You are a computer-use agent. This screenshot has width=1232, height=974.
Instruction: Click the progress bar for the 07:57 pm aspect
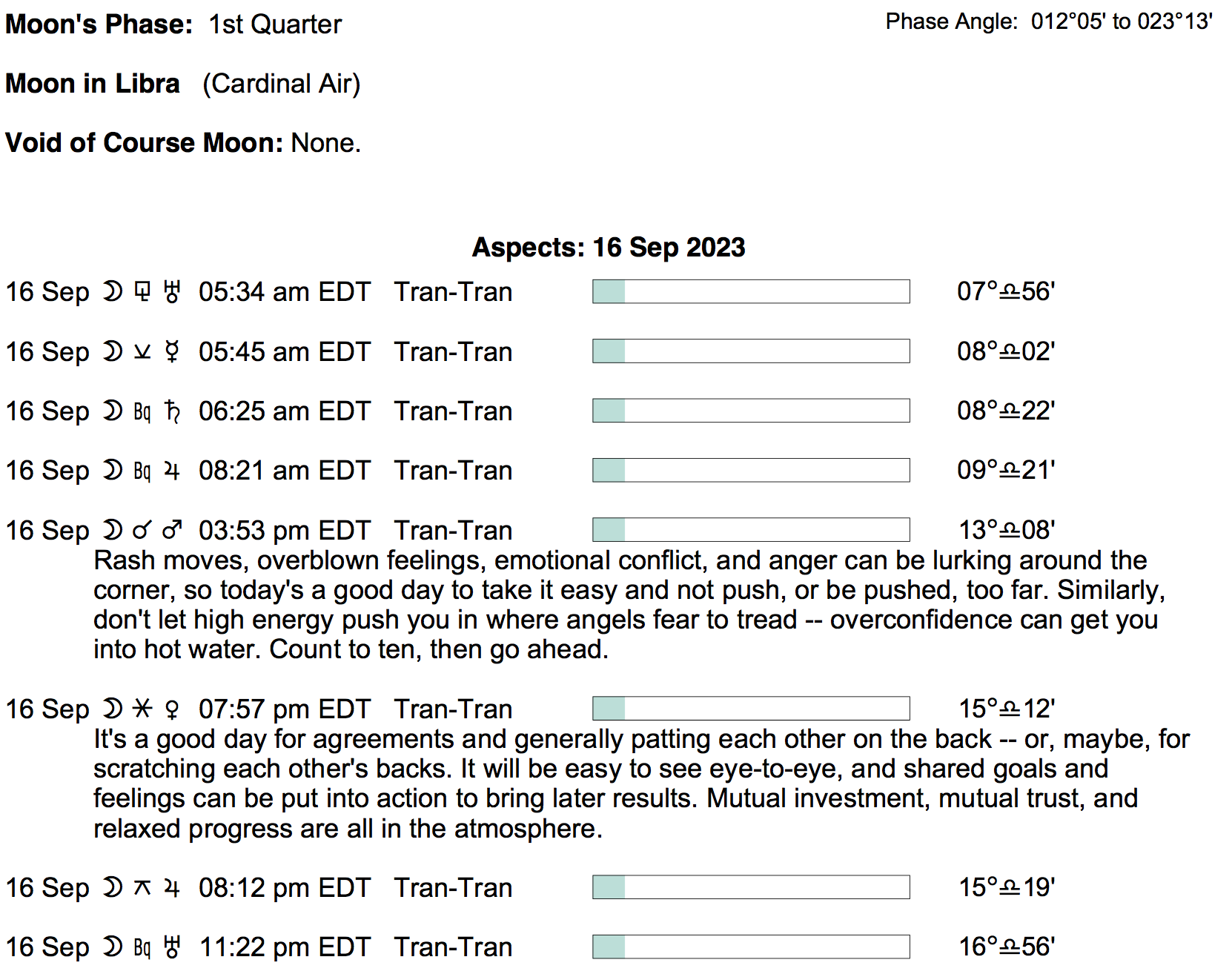tap(751, 709)
